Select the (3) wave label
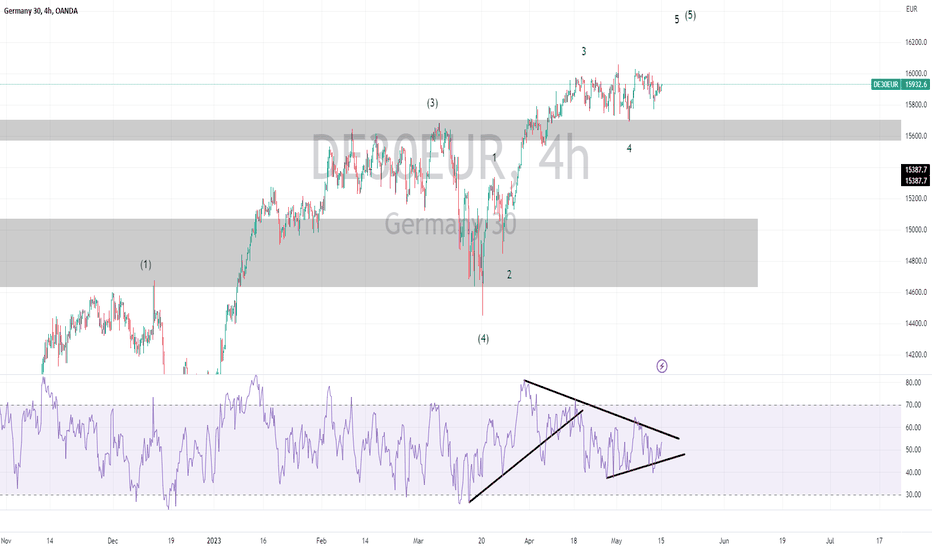 point(432,103)
